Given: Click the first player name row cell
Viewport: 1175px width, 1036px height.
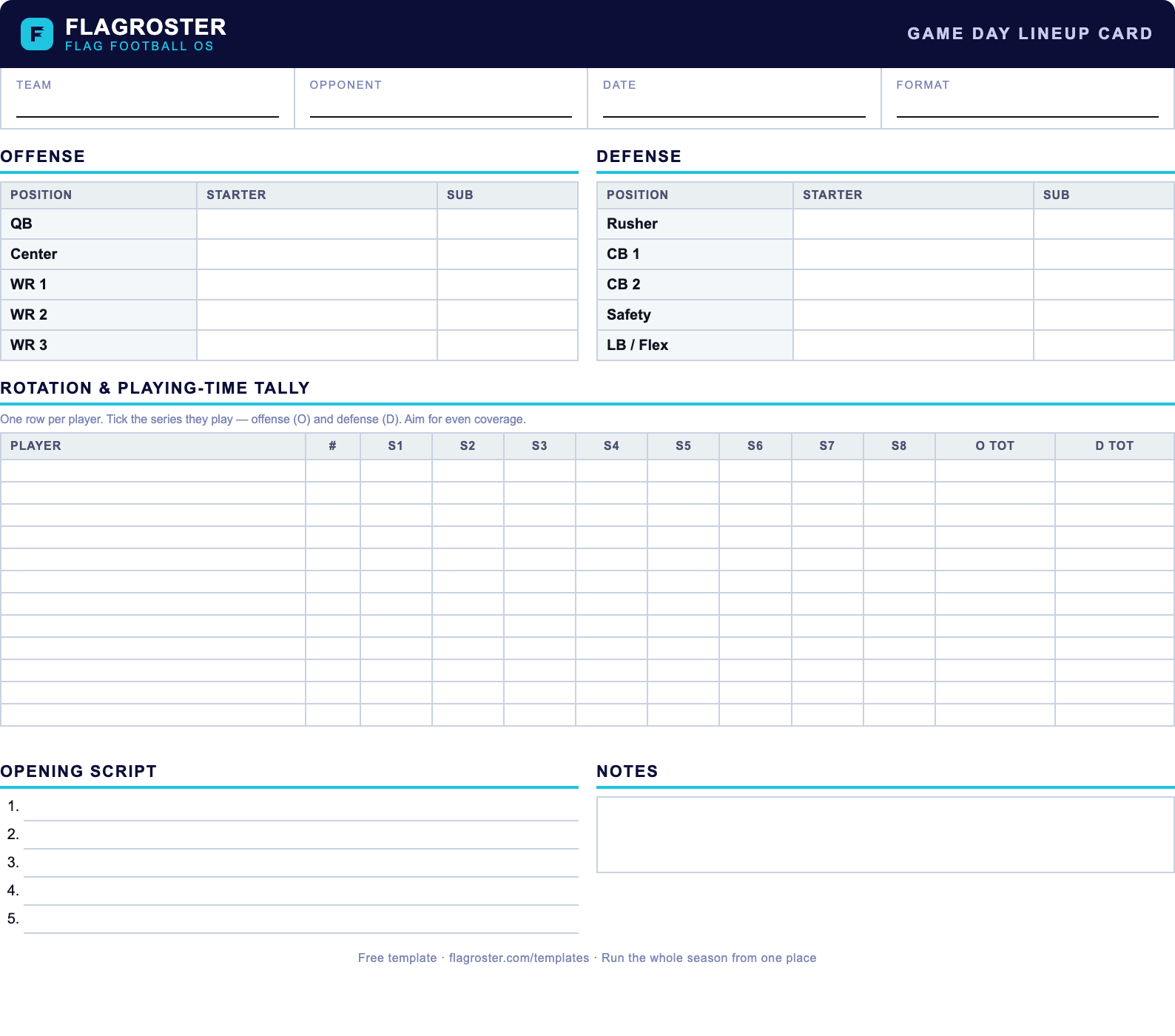Looking at the screenshot, I should (153, 471).
